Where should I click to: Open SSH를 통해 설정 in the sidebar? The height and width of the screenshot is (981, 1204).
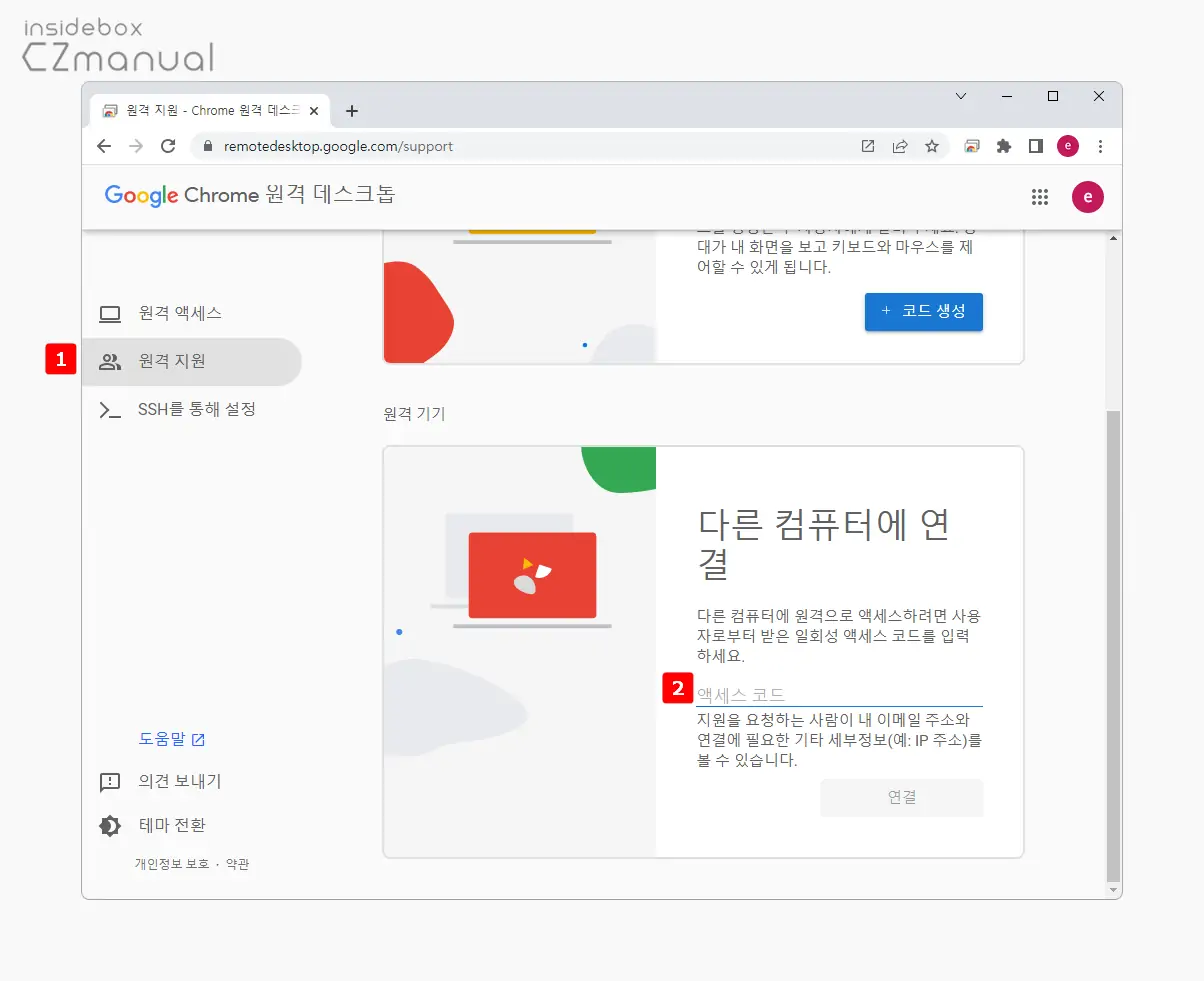[x=191, y=410]
